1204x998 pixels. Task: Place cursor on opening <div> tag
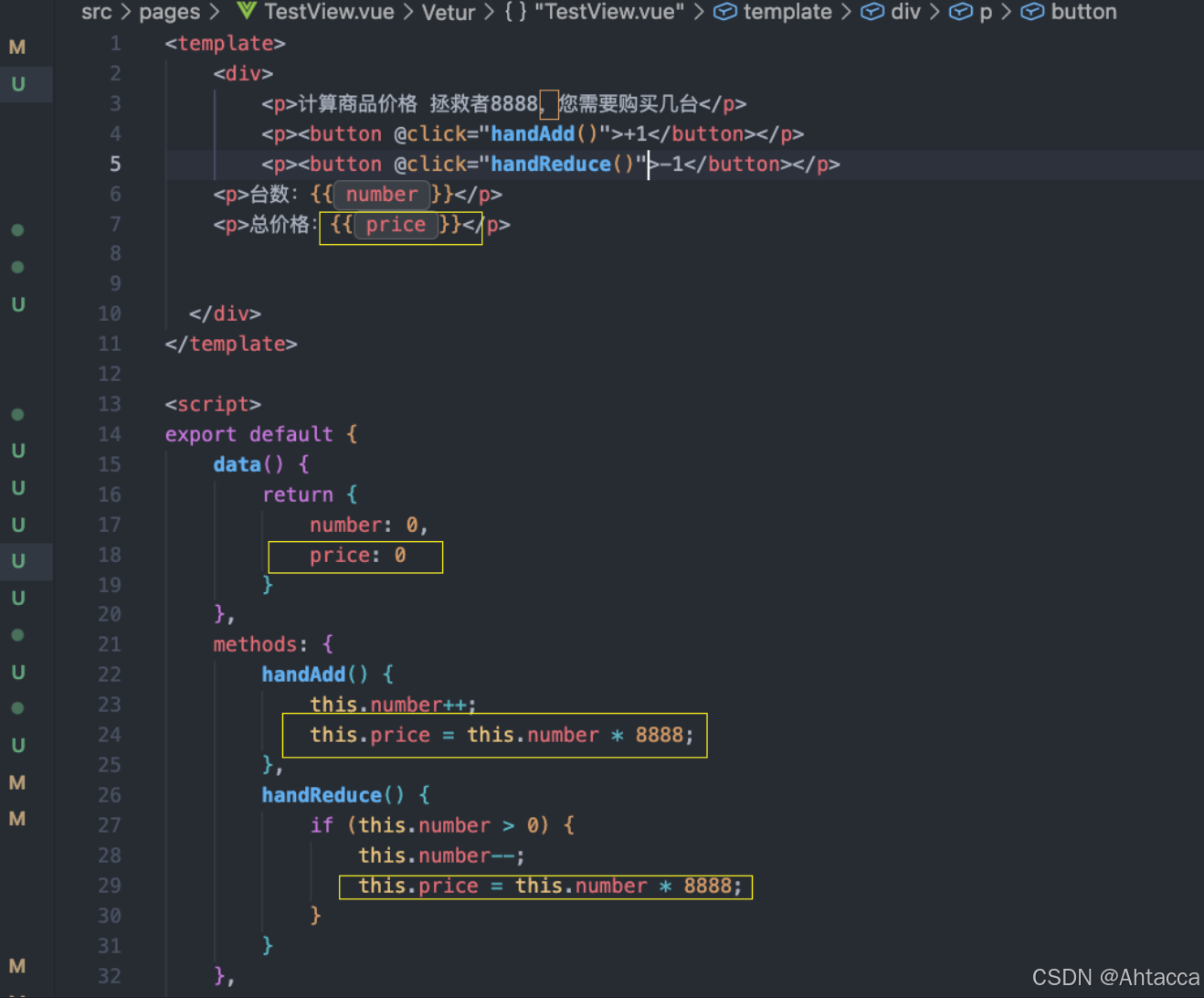[x=243, y=73]
